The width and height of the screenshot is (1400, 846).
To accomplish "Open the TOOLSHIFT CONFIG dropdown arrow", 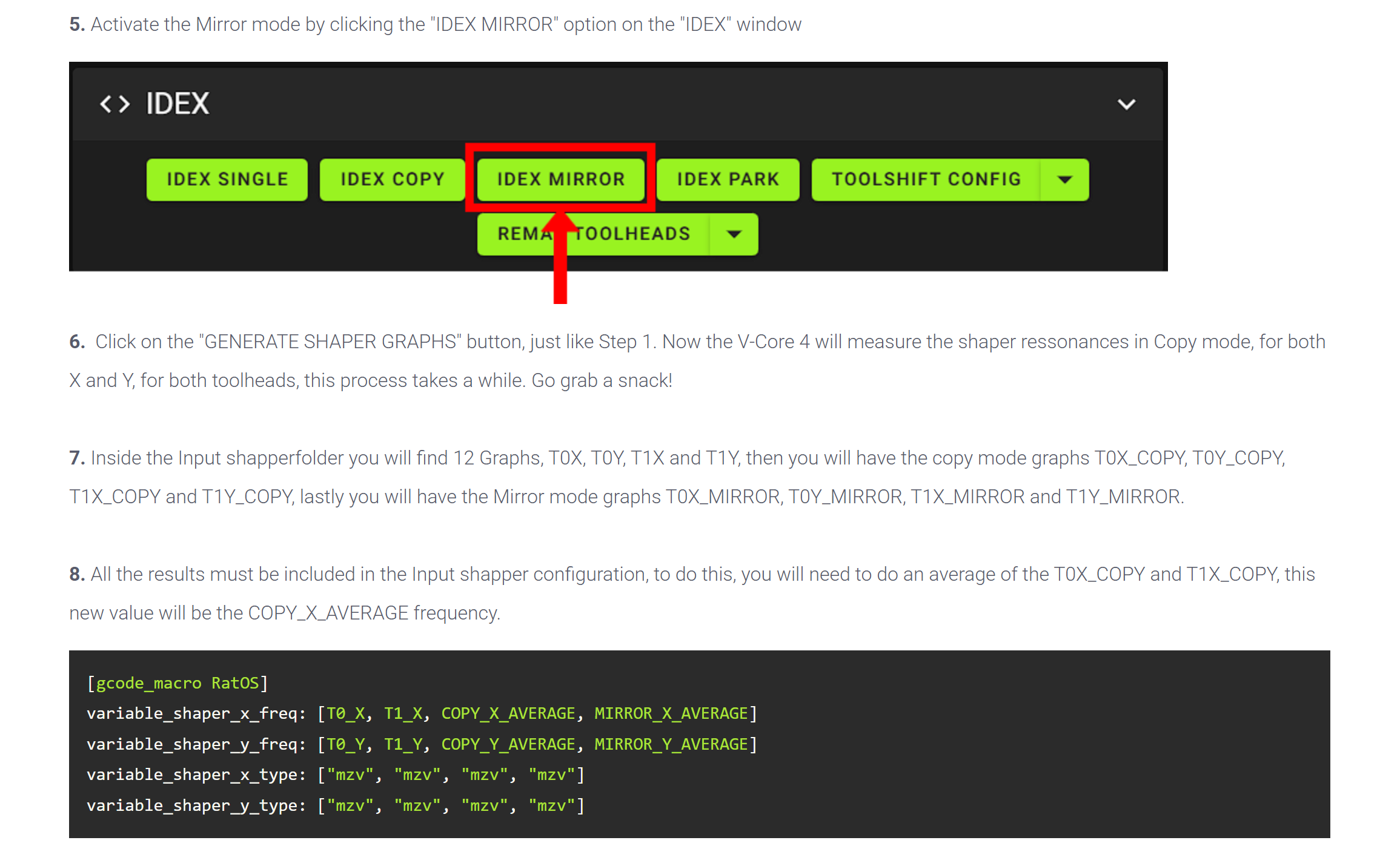I will pyautogui.click(x=1064, y=179).
